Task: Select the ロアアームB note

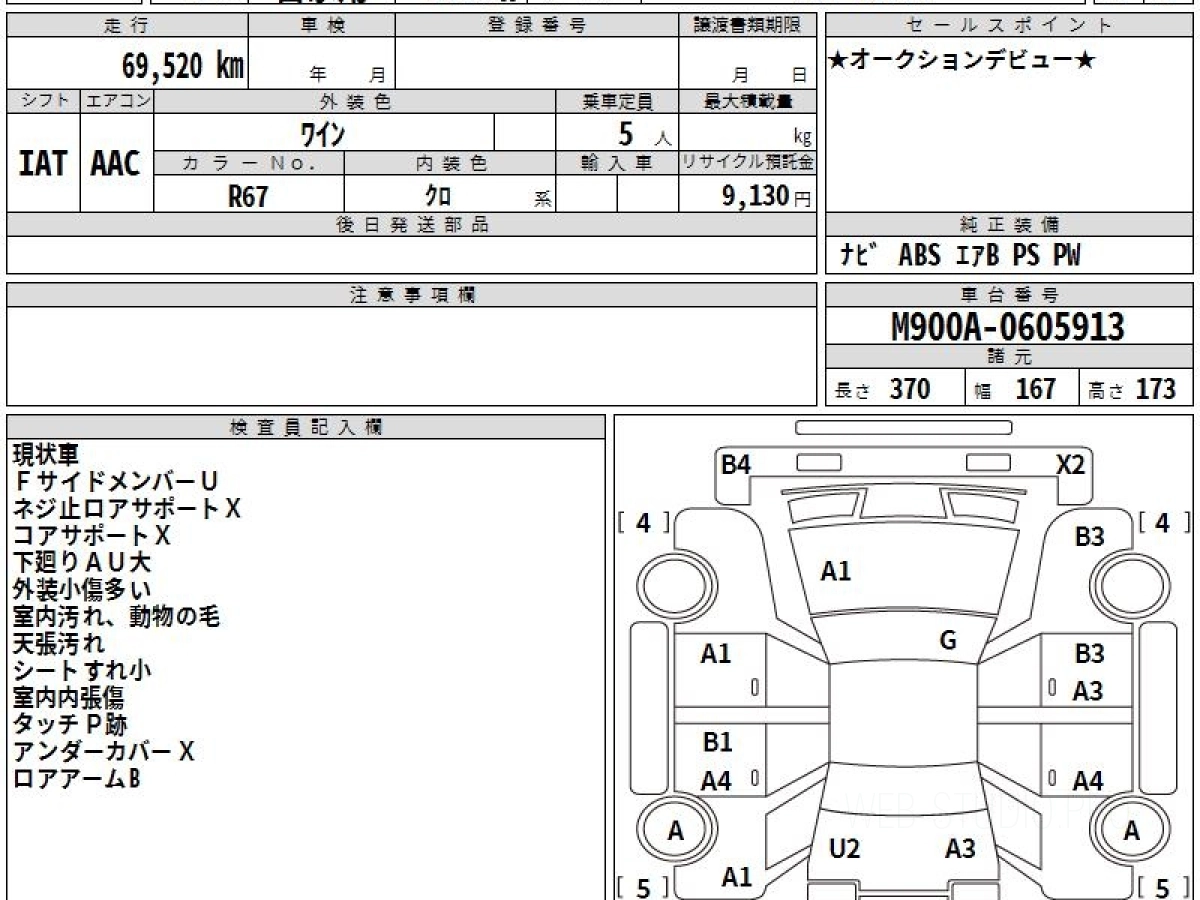Action: point(77,778)
